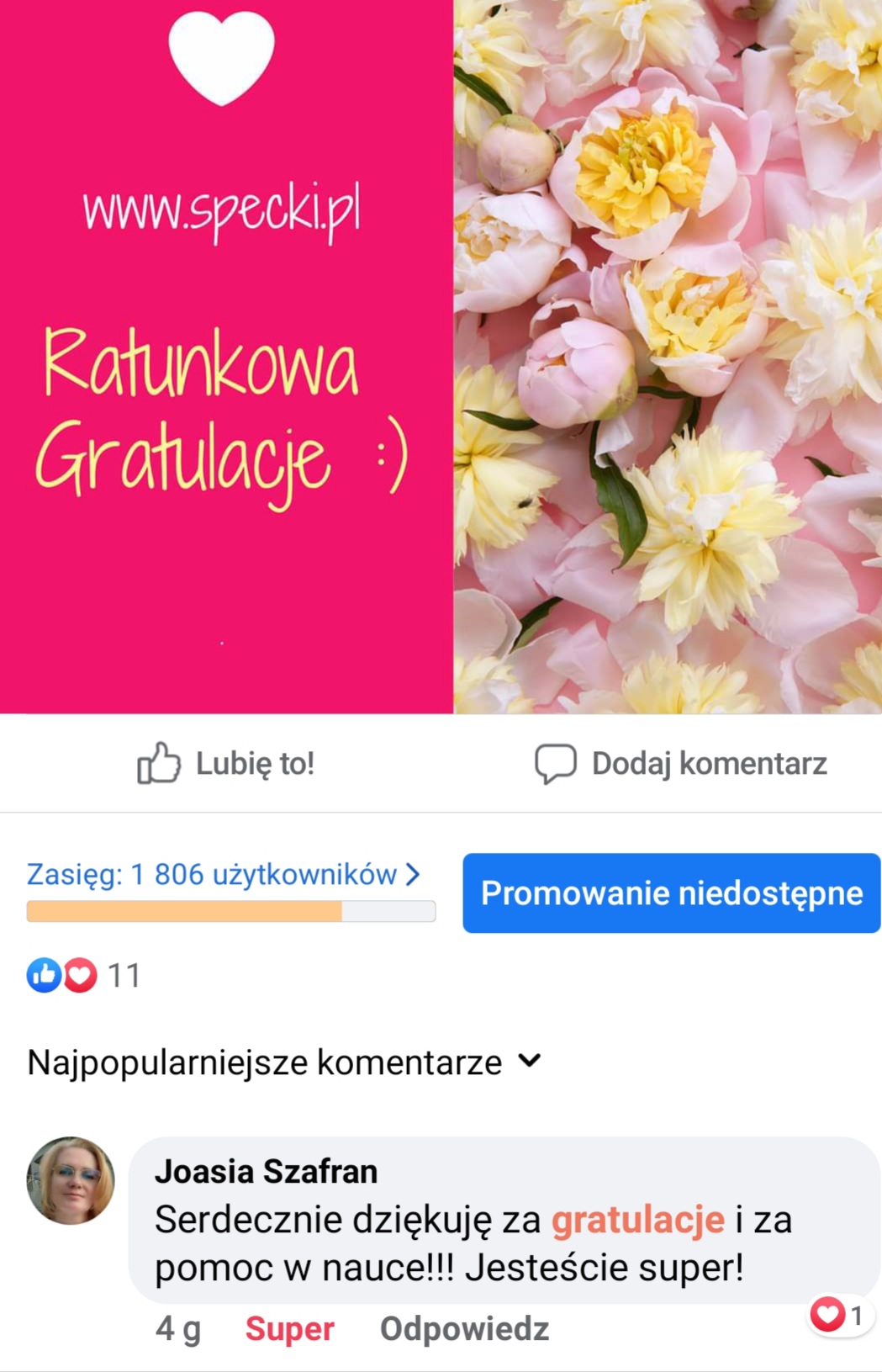Open the peony flowers photo
Image resolution: width=882 pixels, height=1372 pixels.
point(668,357)
